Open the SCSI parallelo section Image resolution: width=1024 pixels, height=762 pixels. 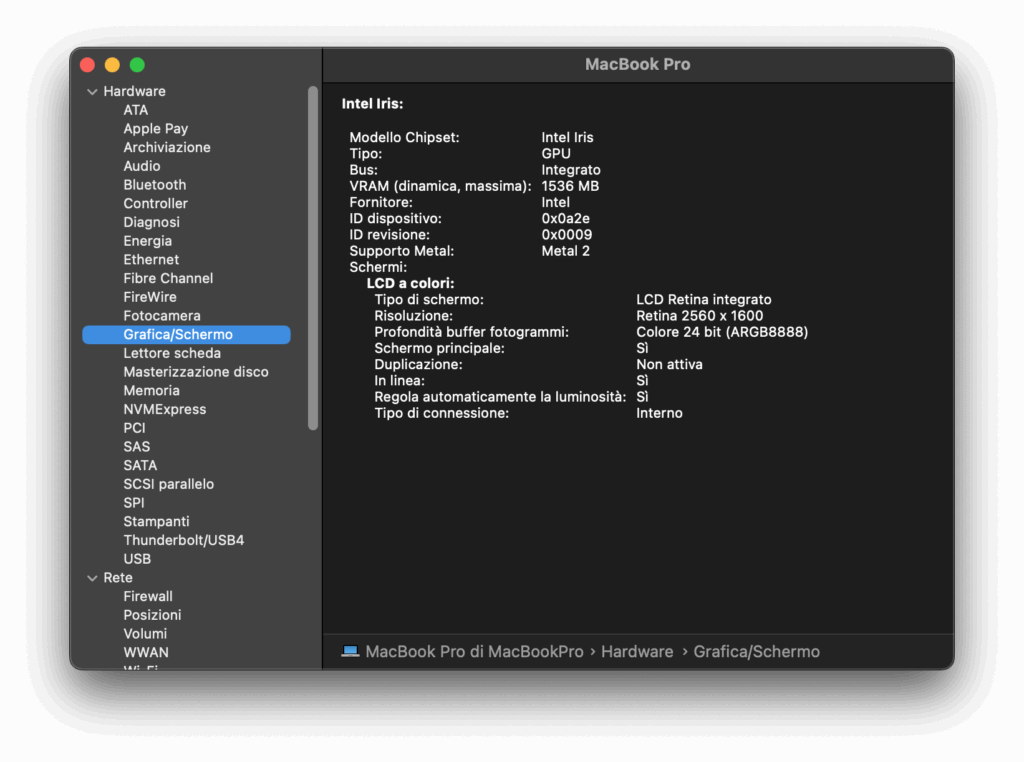pyautogui.click(x=167, y=484)
